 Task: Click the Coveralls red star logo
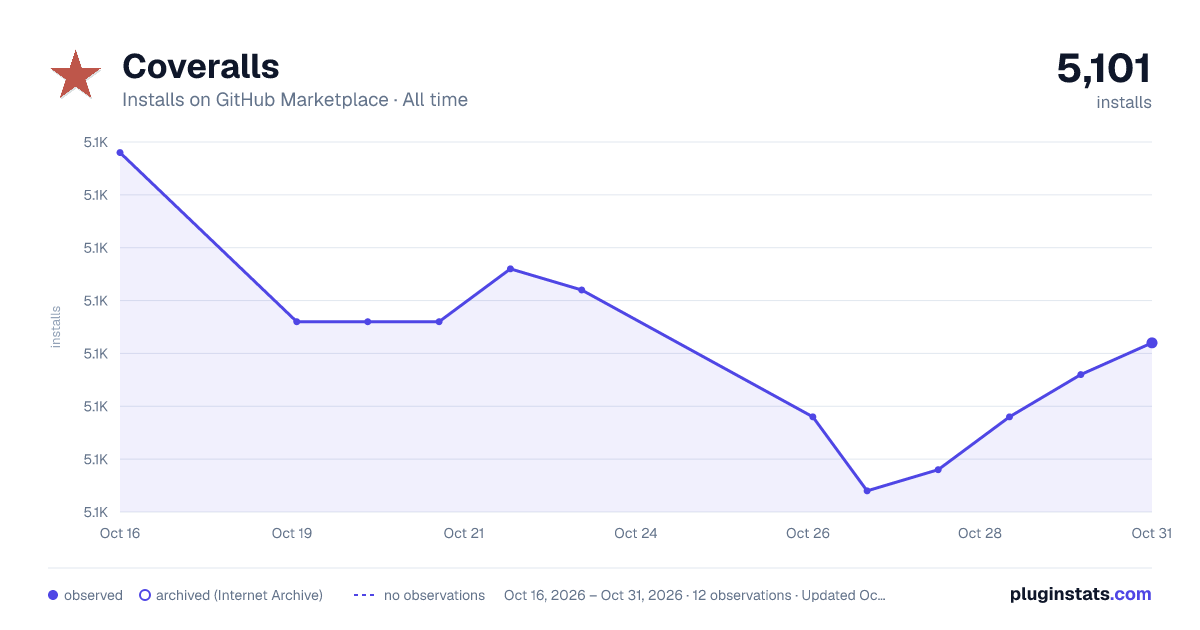pyautogui.click(x=75, y=75)
